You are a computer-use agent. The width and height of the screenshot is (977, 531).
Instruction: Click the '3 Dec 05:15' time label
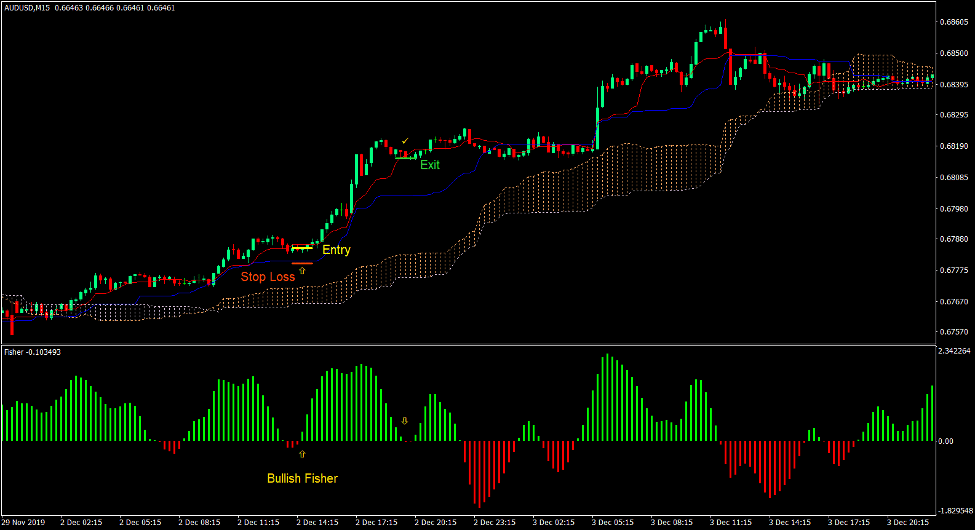pyautogui.click(x=612, y=522)
